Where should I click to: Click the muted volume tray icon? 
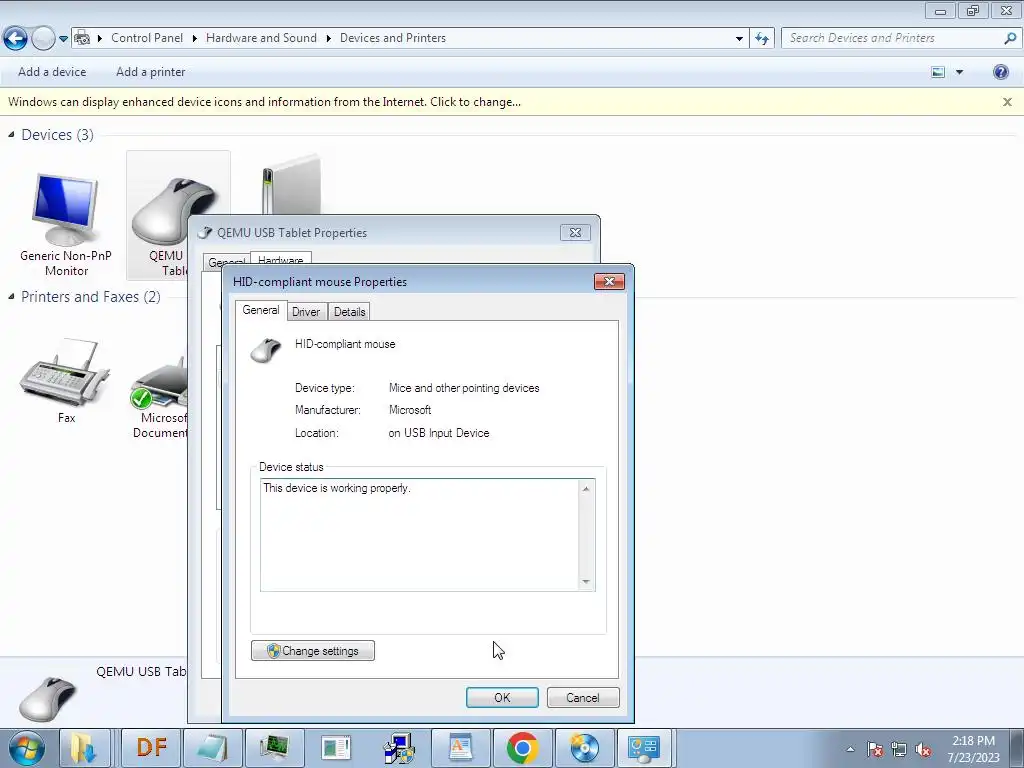[x=923, y=749]
